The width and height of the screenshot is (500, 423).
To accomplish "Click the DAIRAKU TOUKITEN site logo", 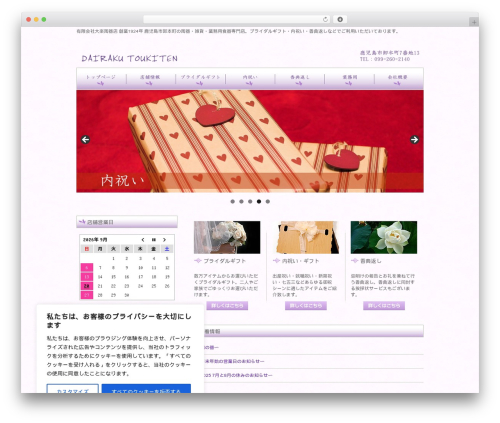I will pyautogui.click(x=130, y=58).
